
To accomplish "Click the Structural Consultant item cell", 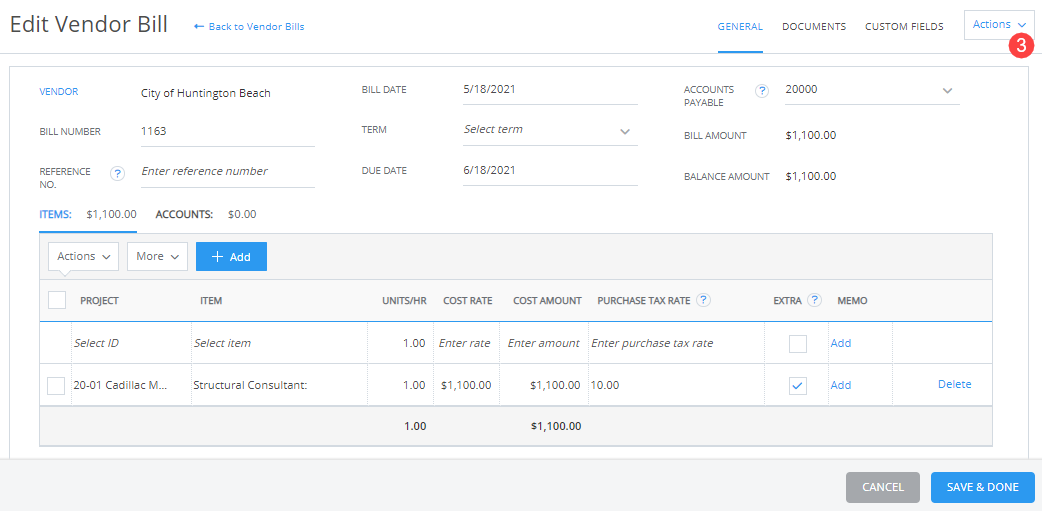I will (x=279, y=385).
